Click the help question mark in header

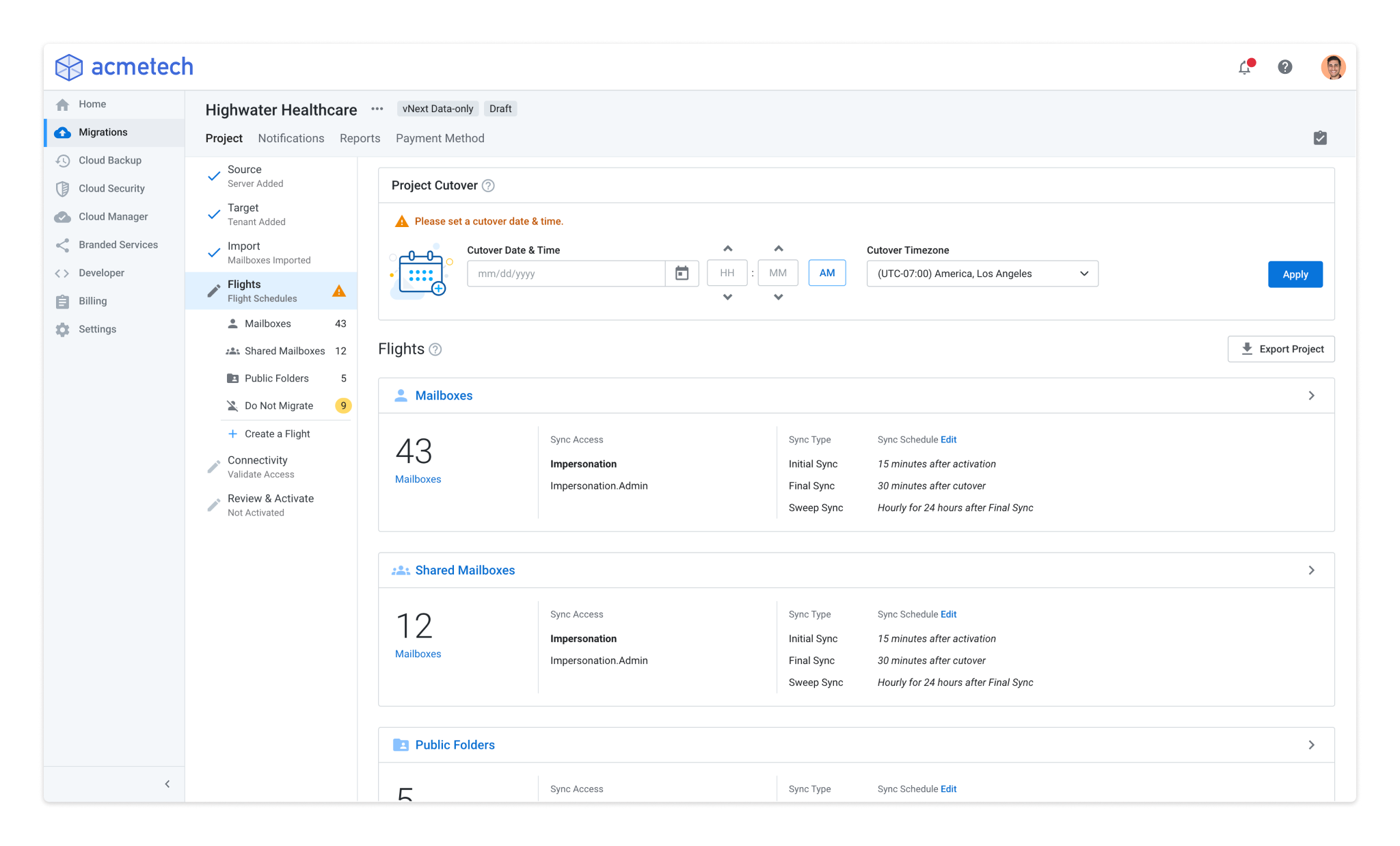point(1284,67)
